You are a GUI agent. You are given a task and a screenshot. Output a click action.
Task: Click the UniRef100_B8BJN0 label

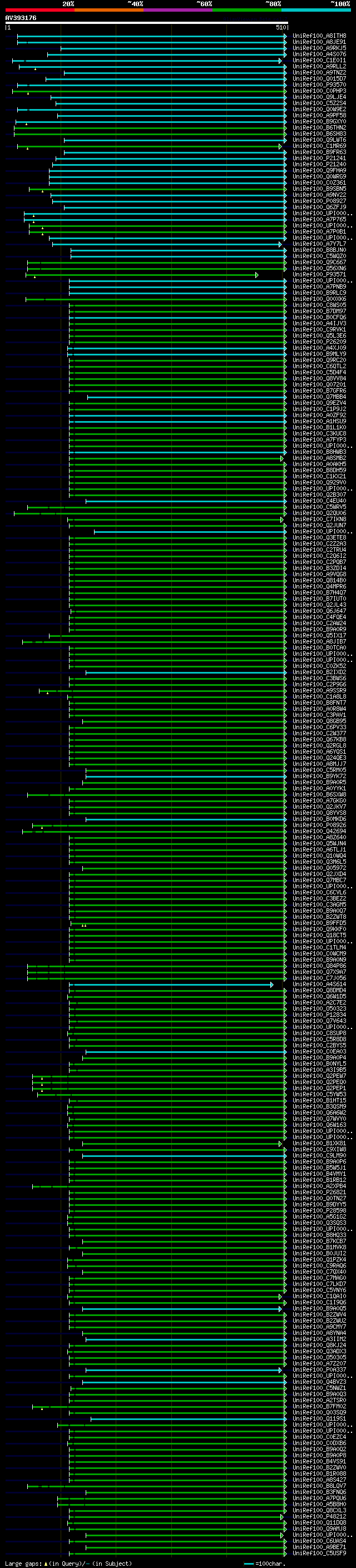pyautogui.click(x=319, y=250)
